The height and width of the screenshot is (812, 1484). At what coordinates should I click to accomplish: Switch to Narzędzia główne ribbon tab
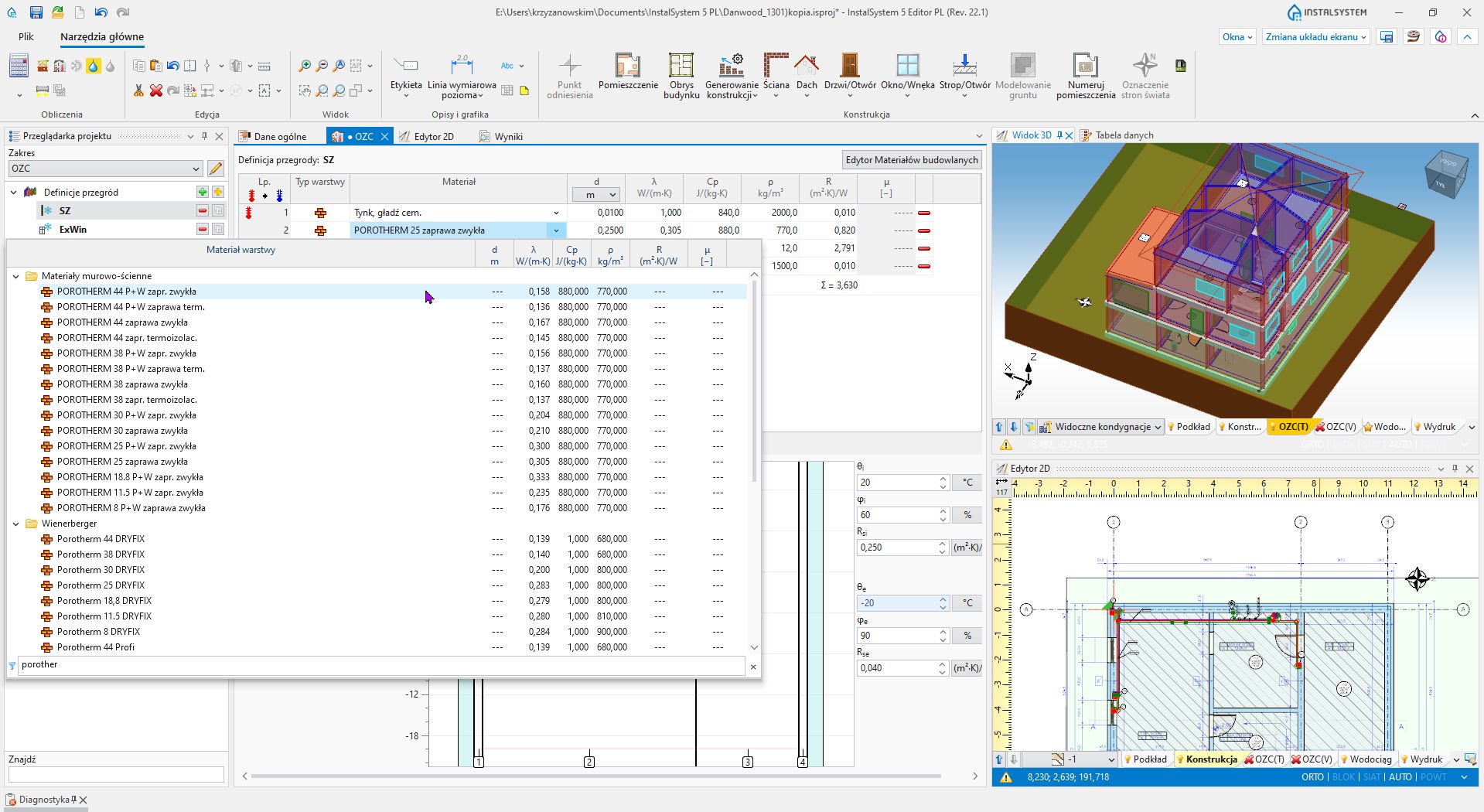[x=102, y=36]
